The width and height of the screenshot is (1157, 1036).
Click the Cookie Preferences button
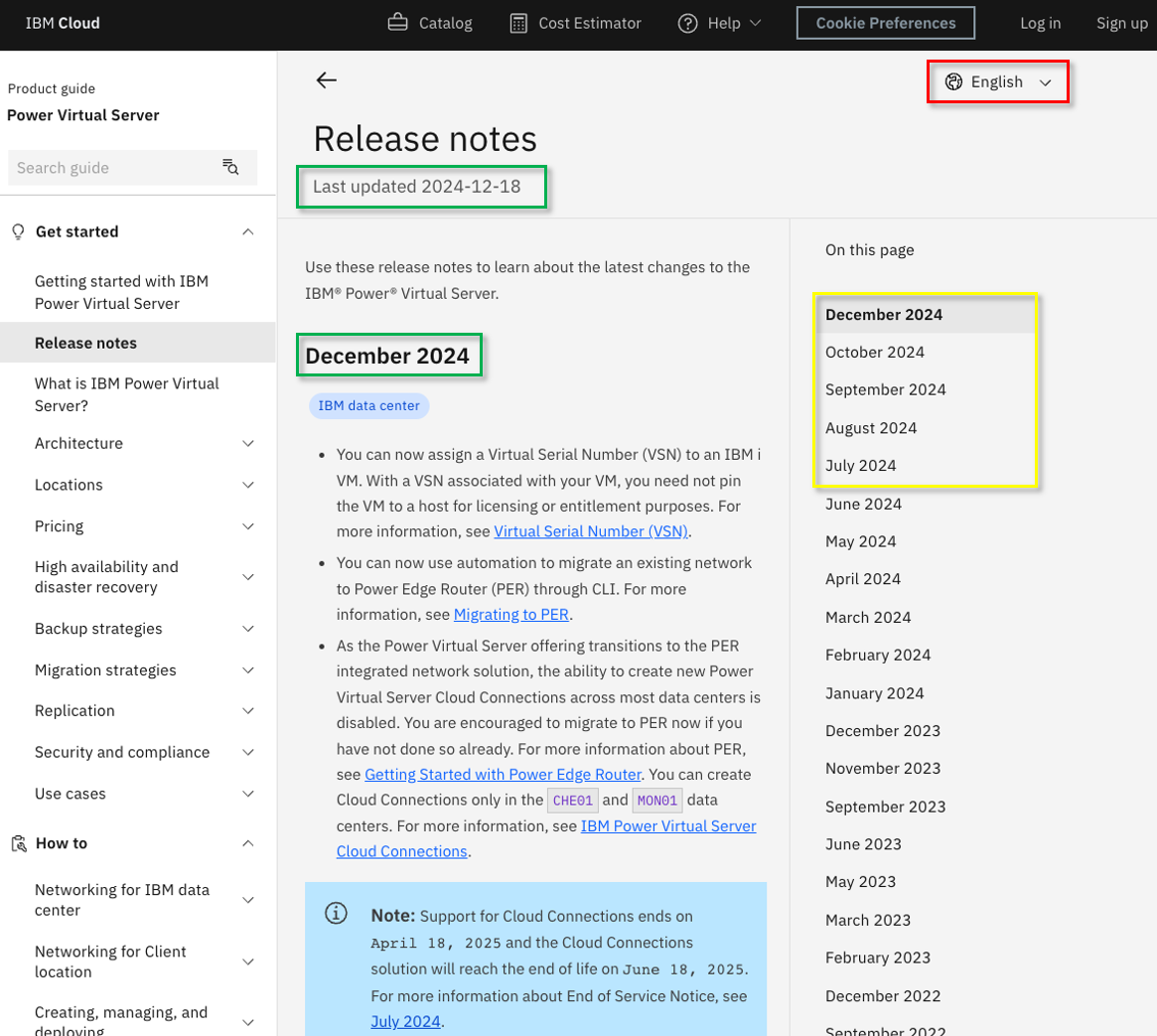[886, 23]
